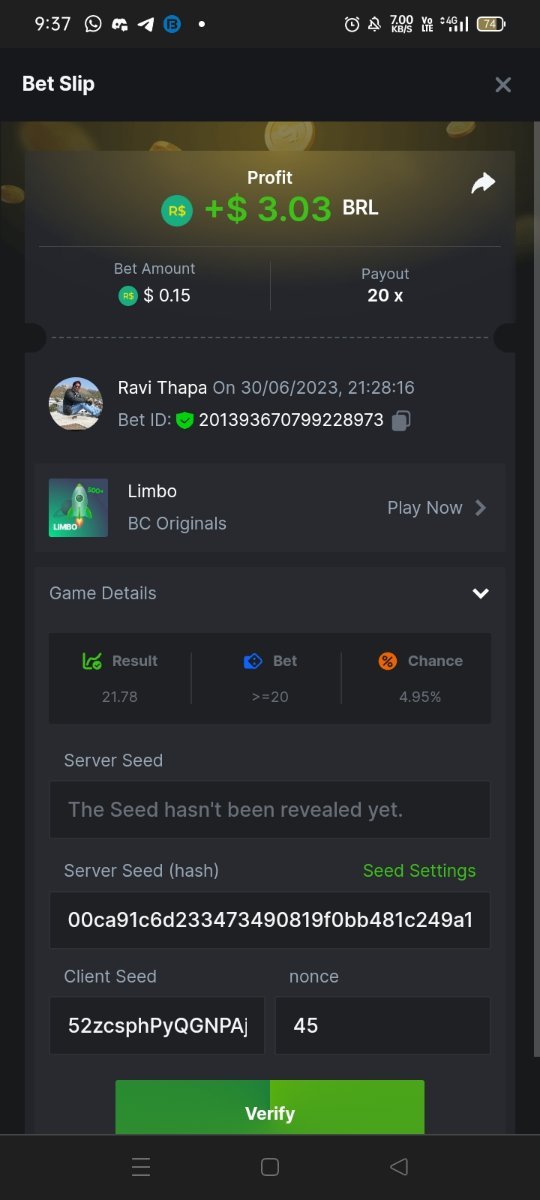Click the Result chart icon
This screenshot has height=1200, width=540.
92,661
